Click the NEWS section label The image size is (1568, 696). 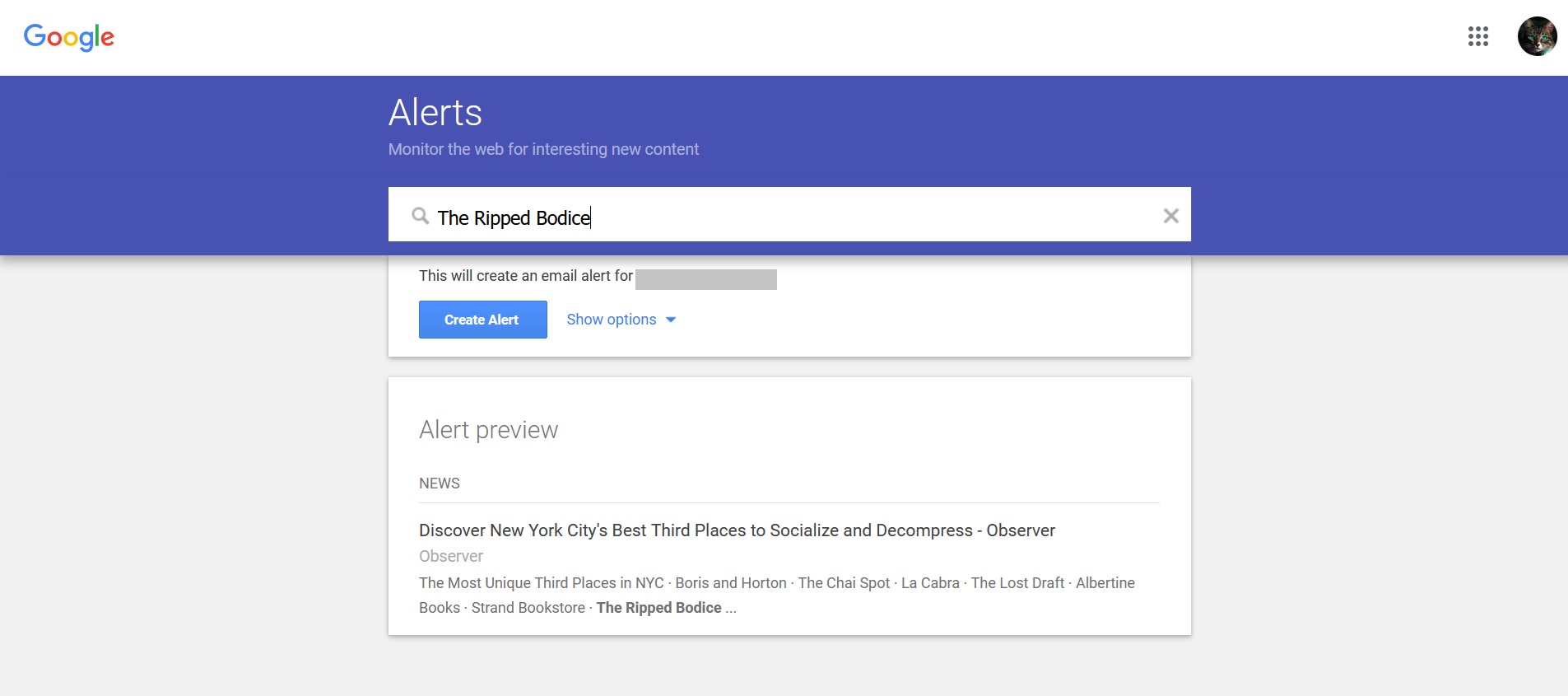(x=439, y=483)
